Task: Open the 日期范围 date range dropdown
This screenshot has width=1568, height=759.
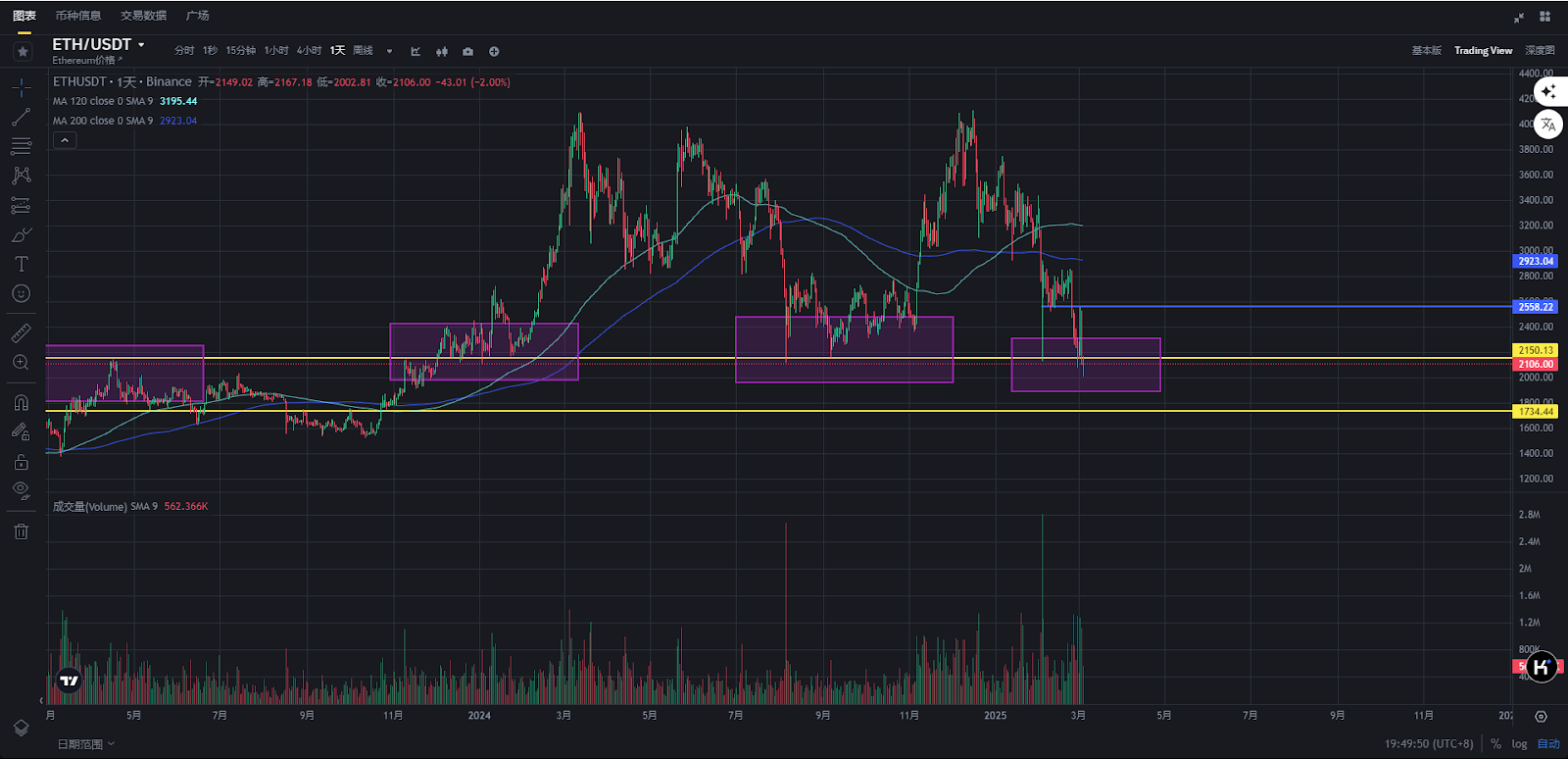Action: tap(85, 744)
